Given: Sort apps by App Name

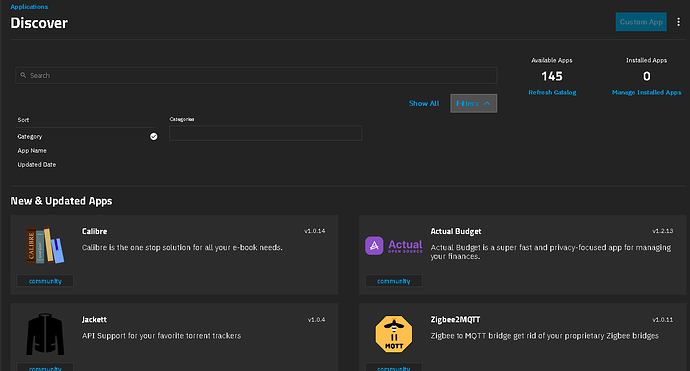Looking at the screenshot, I should click(x=32, y=151).
